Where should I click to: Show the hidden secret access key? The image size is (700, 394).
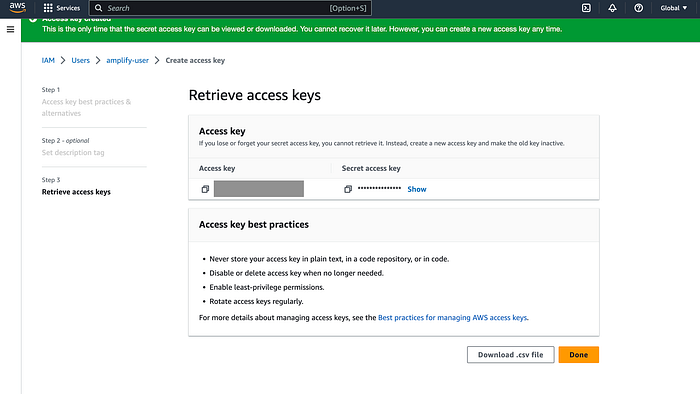tap(417, 189)
